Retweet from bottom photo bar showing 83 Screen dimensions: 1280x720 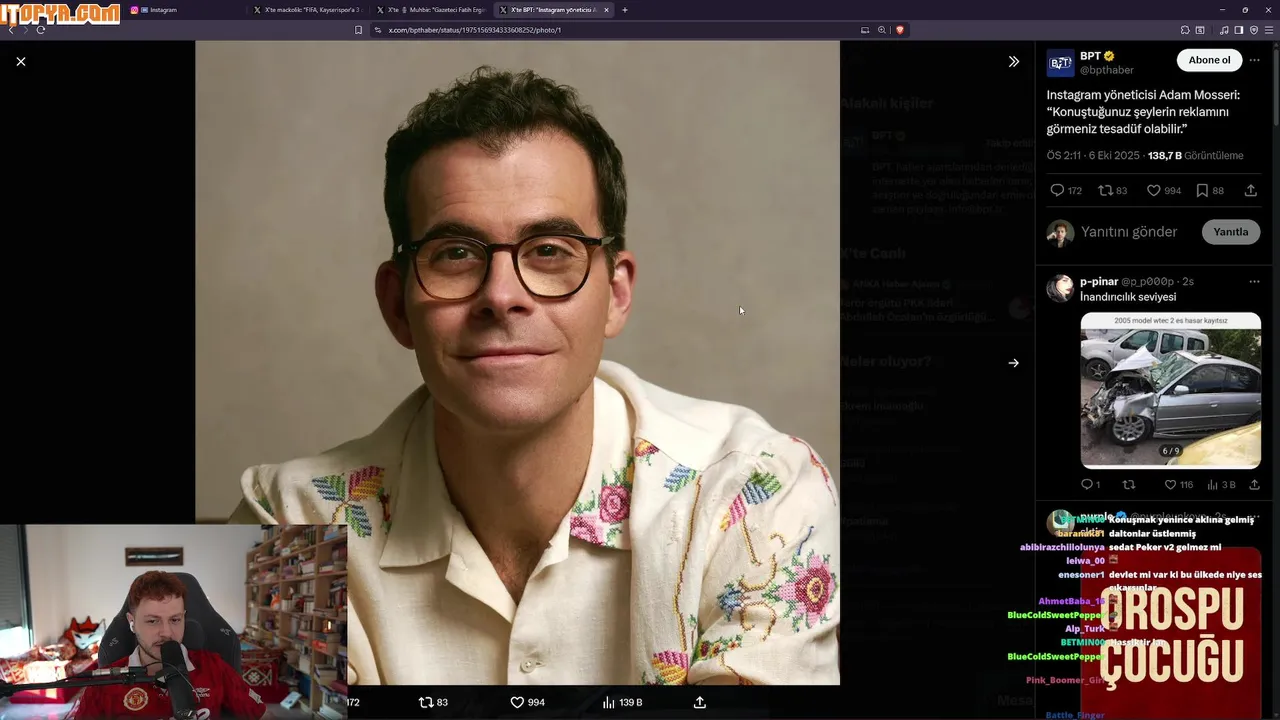click(x=433, y=702)
